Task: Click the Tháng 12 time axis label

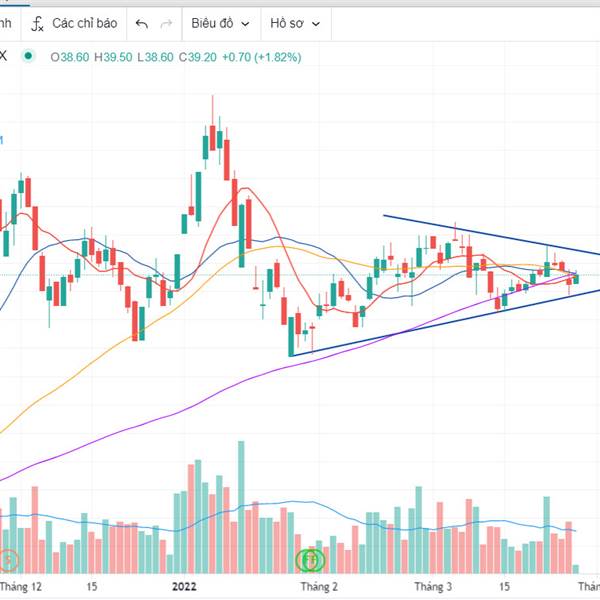Action: pos(21,587)
